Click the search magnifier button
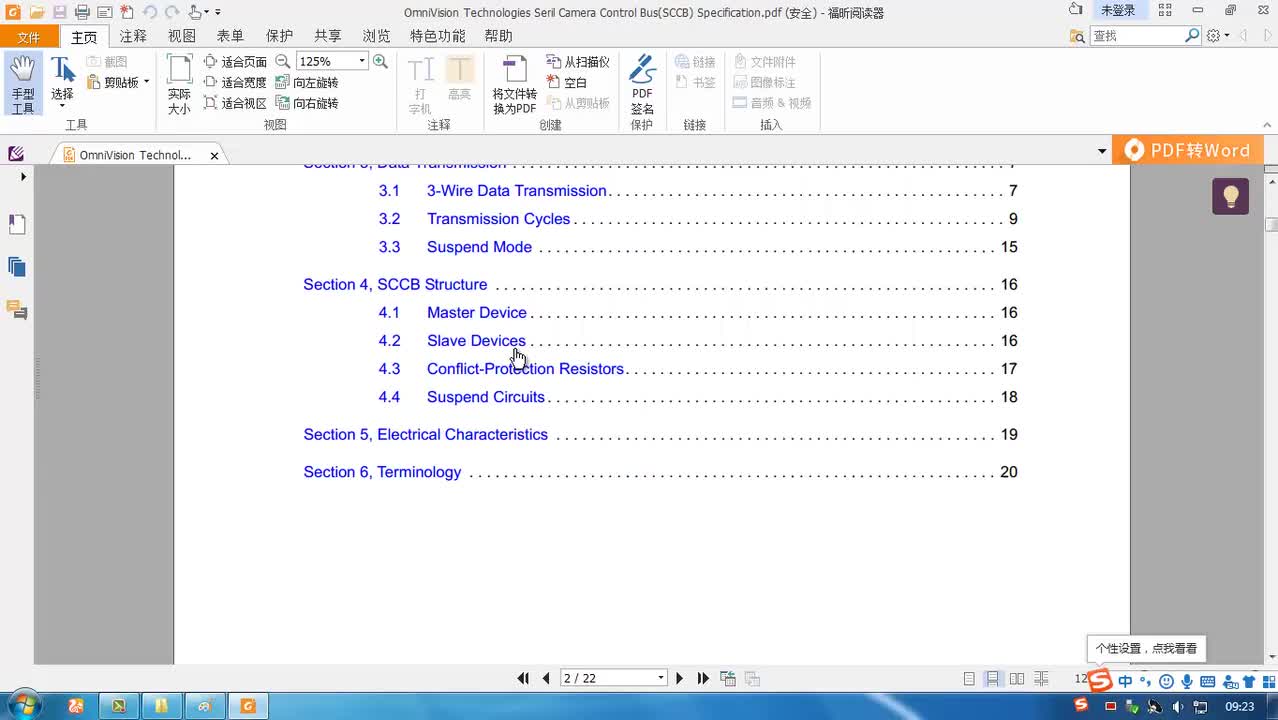This screenshot has width=1278, height=720. [x=1192, y=35]
